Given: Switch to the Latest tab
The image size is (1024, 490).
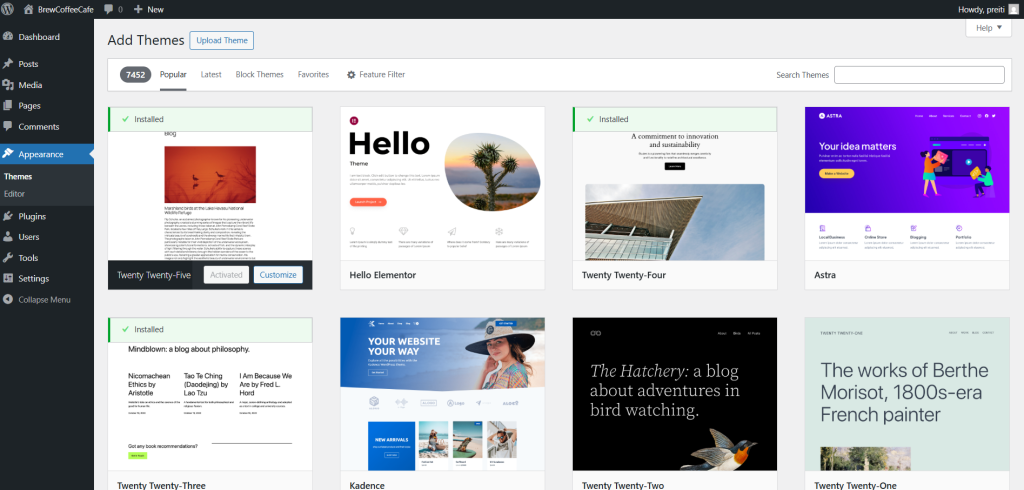Looking at the screenshot, I should (x=211, y=74).
